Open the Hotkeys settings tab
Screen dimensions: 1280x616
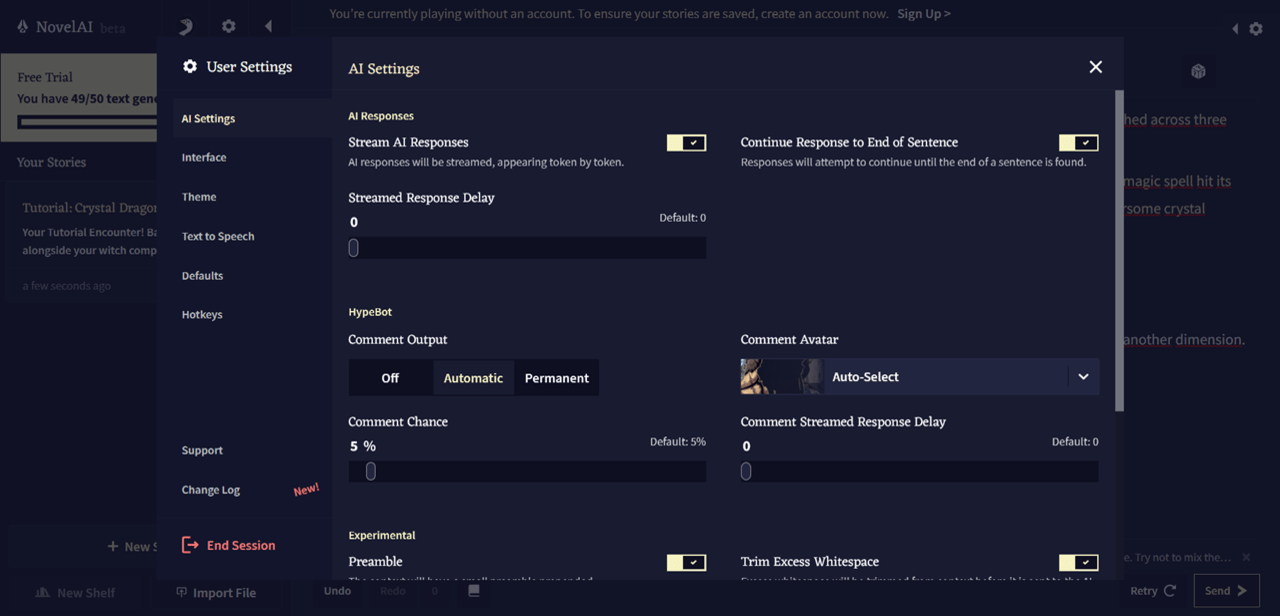pos(202,314)
